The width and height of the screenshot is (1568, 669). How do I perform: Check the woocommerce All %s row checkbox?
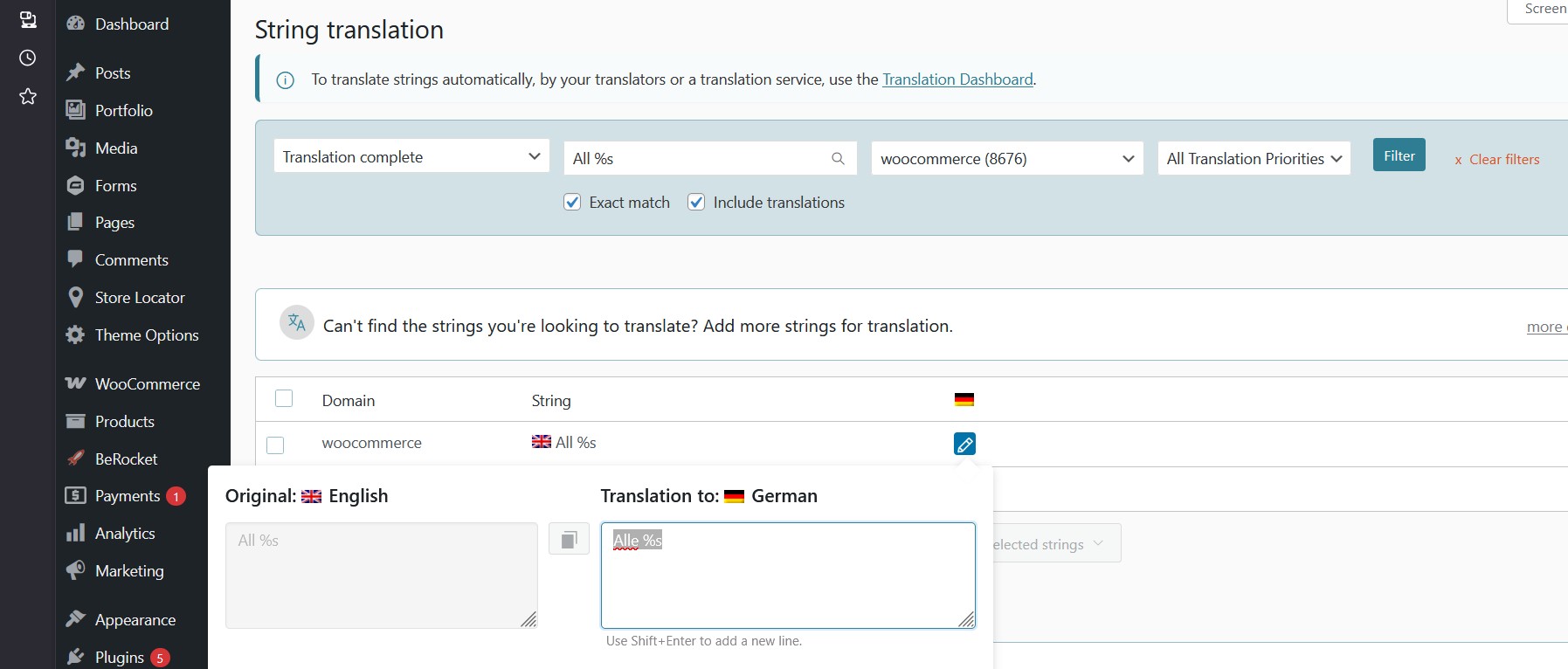point(275,445)
